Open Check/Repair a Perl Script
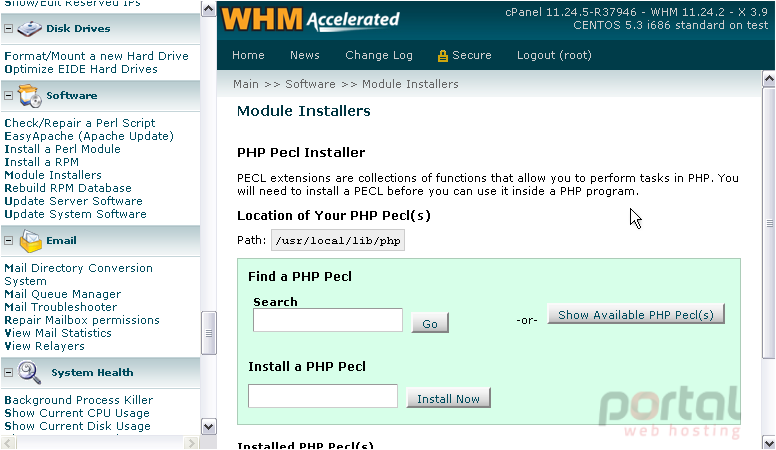 [x=80, y=123]
